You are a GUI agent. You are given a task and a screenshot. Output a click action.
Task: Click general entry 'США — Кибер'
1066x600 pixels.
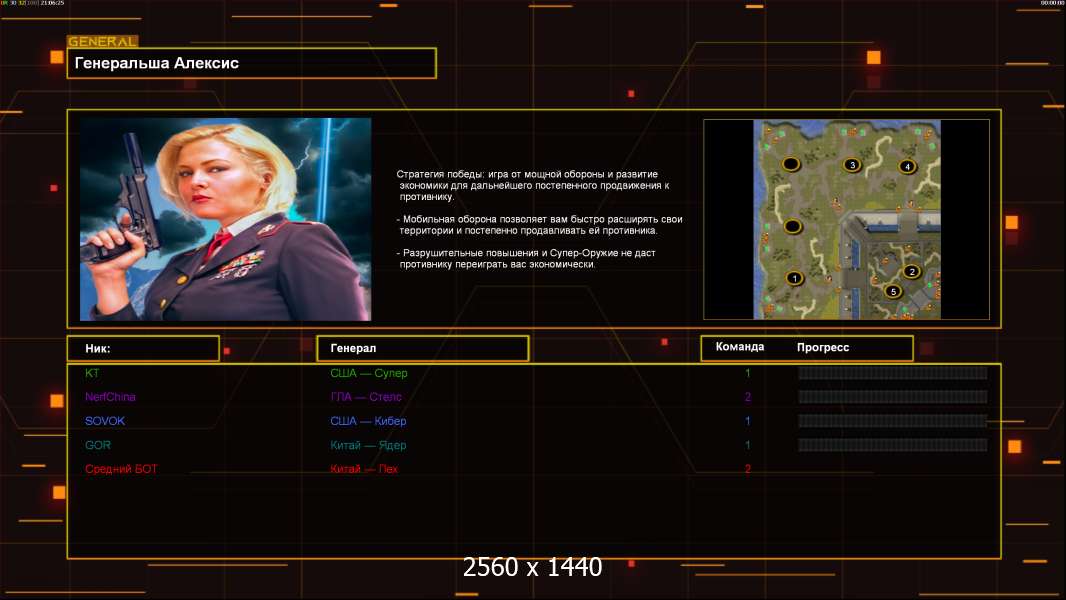pos(368,421)
